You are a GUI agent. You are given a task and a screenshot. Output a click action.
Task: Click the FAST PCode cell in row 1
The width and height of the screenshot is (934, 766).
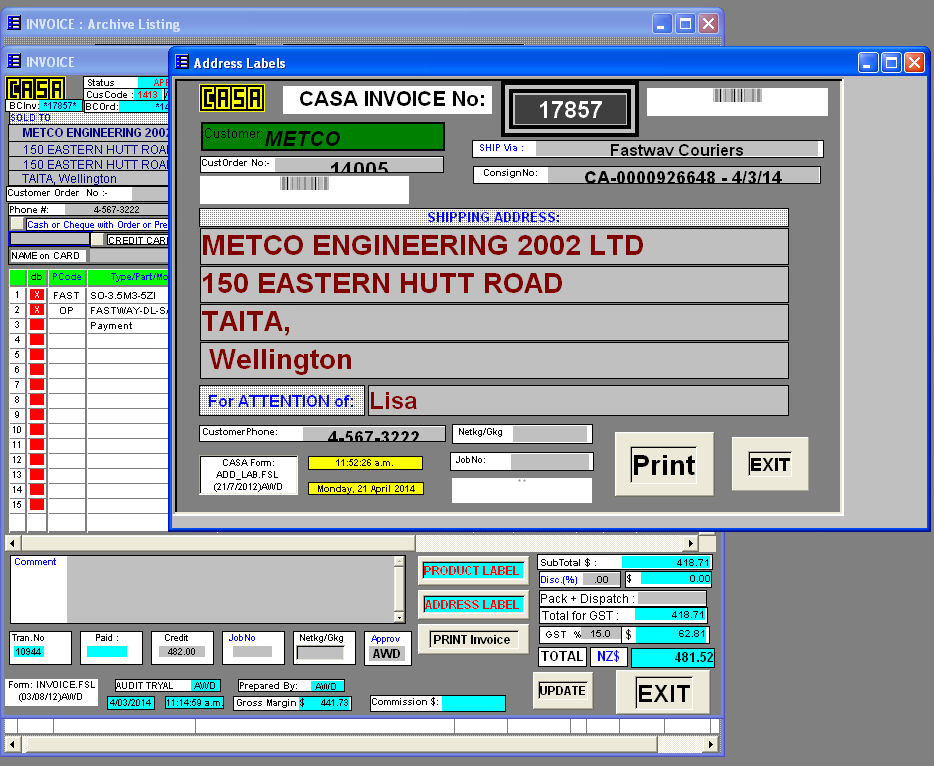tap(66, 295)
